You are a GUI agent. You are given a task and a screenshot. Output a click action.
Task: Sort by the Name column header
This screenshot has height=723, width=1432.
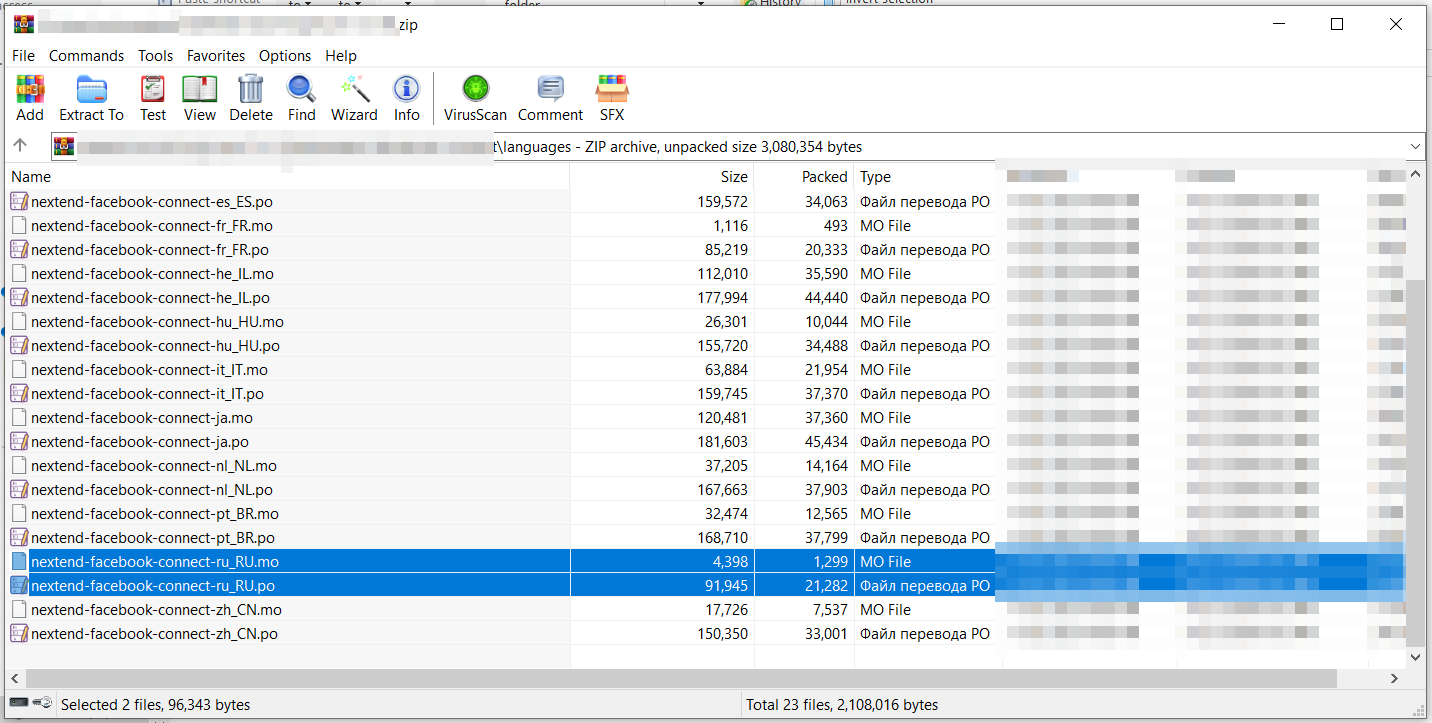pos(288,177)
